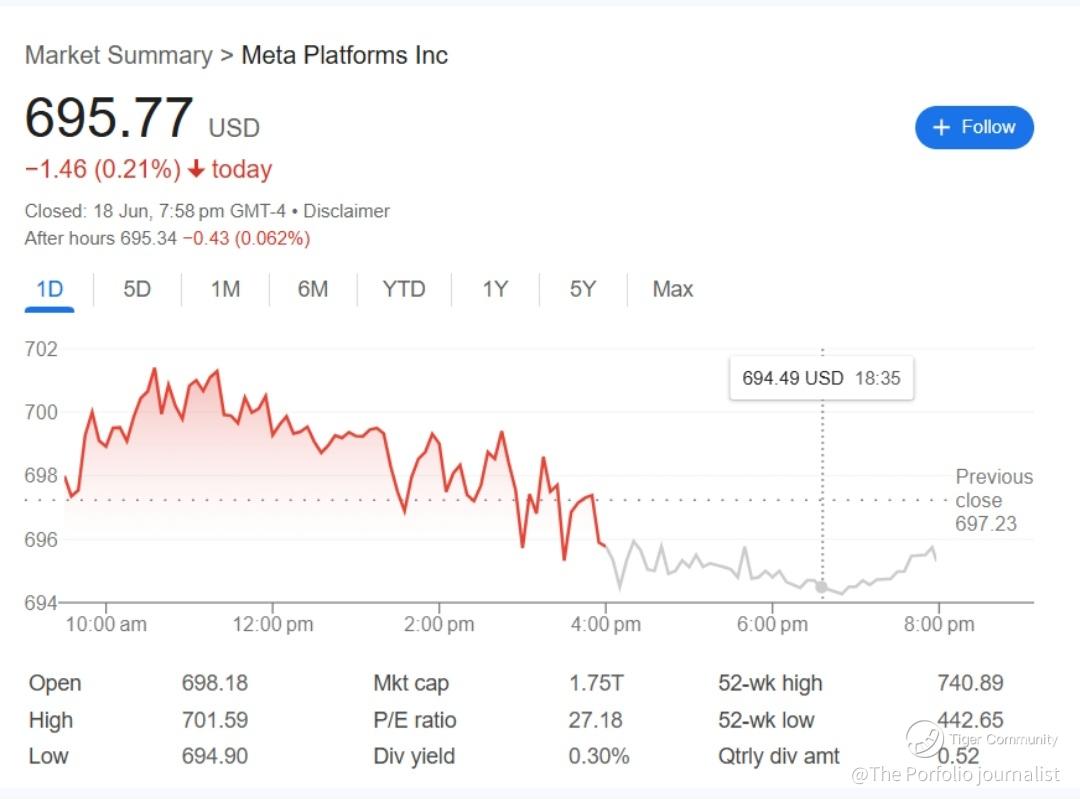The image size is (1080, 799).
Task: Select the Max range tab
Action: pos(672,289)
